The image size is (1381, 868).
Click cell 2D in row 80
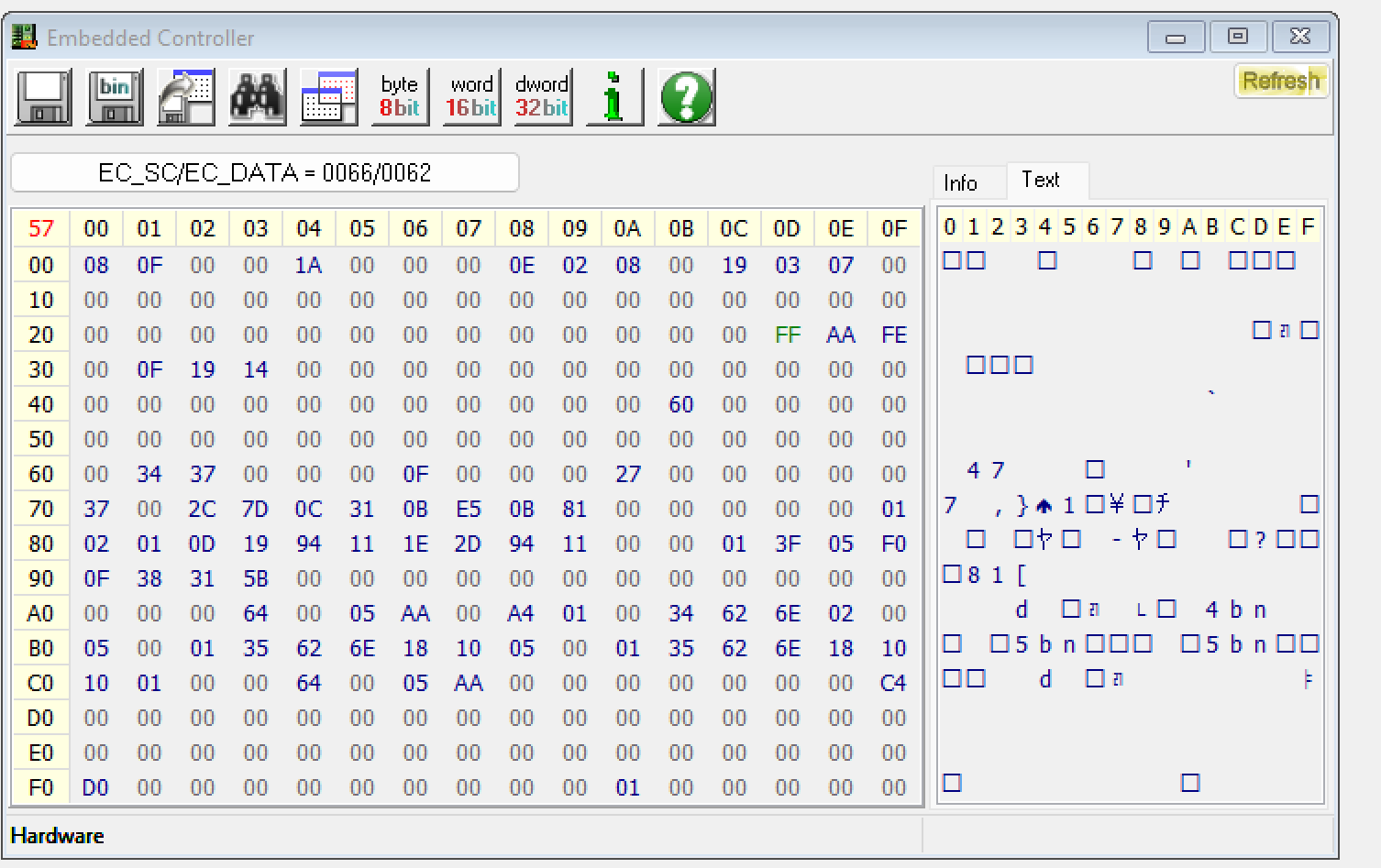[x=469, y=544]
